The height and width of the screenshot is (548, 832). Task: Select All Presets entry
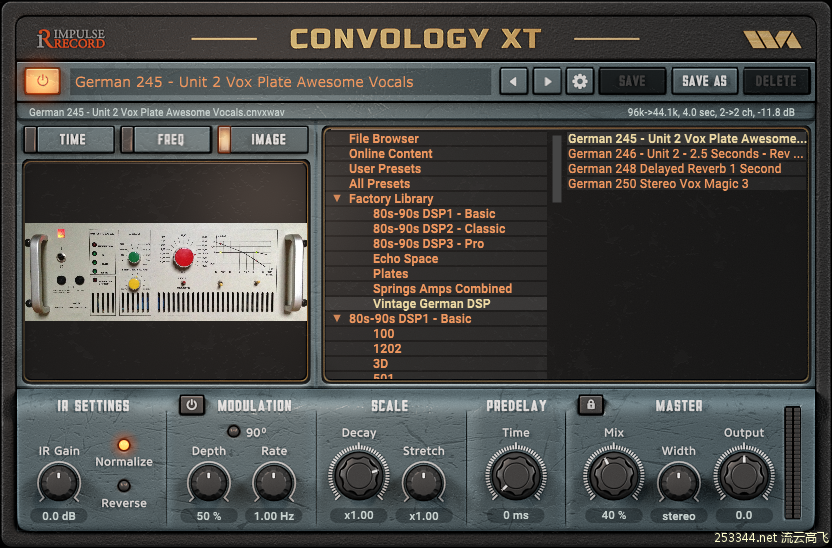[x=379, y=184]
